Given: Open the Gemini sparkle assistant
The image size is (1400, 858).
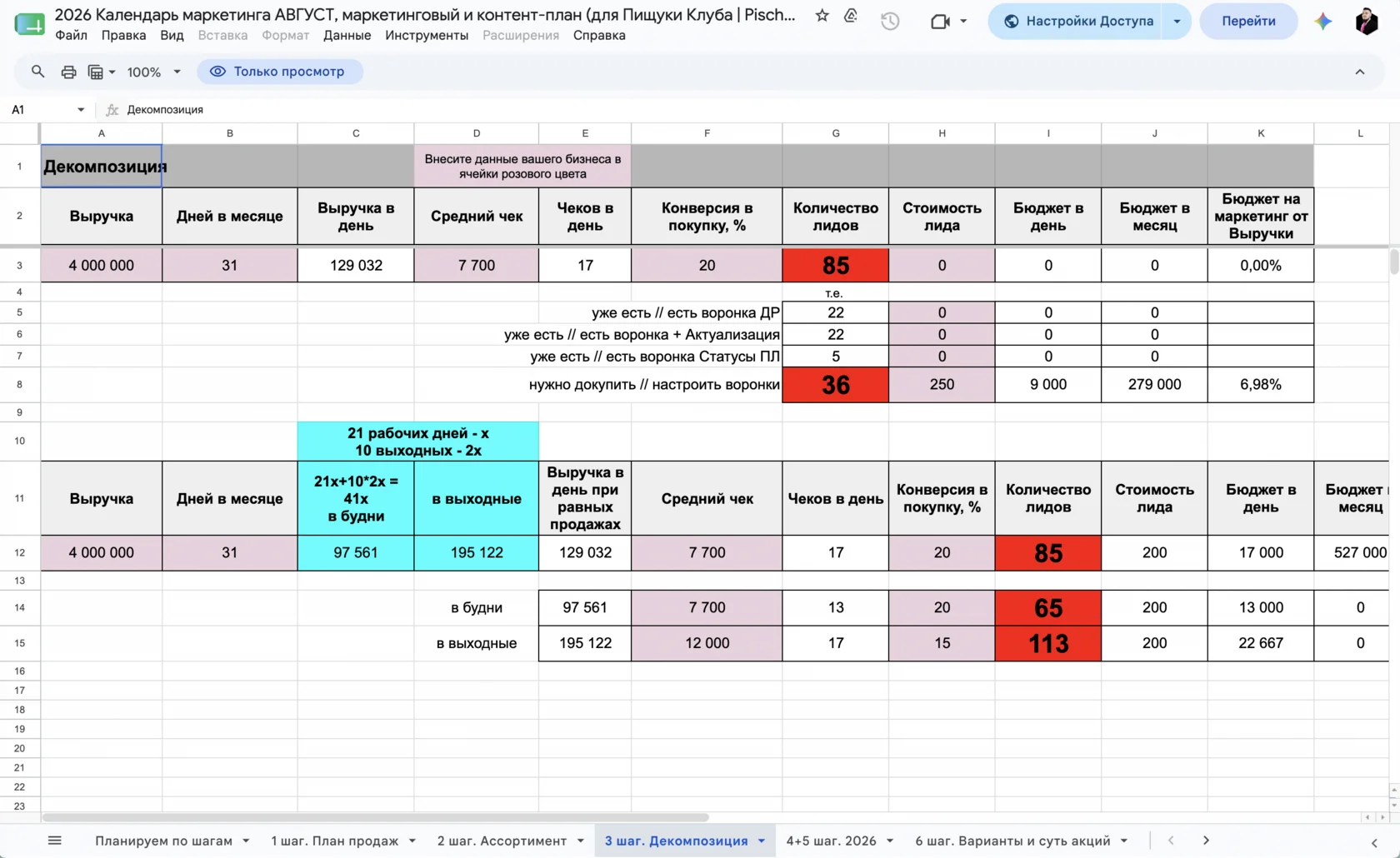Looking at the screenshot, I should point(1322,22).
